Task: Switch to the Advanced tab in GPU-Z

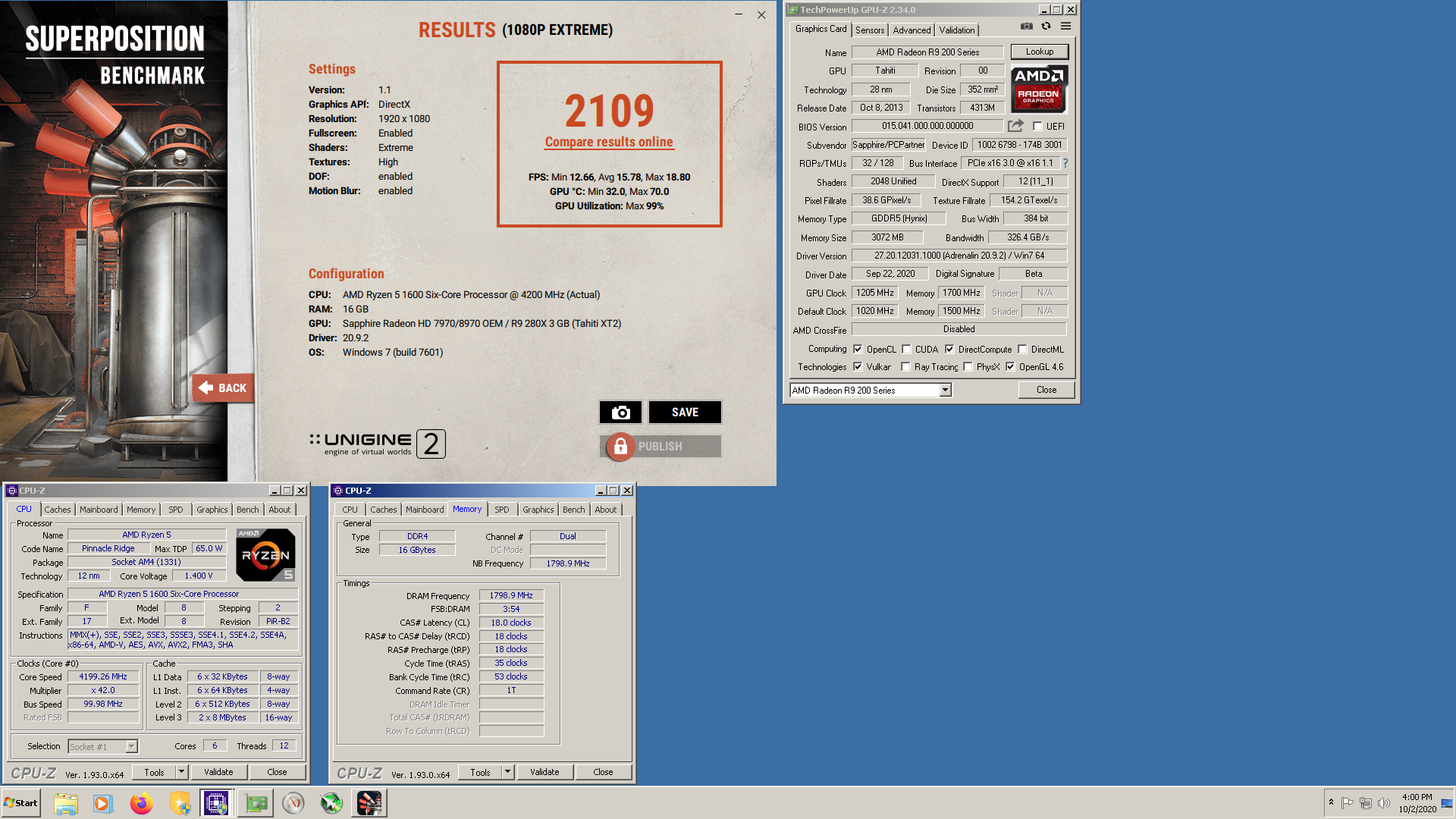Action: point(912,30)
